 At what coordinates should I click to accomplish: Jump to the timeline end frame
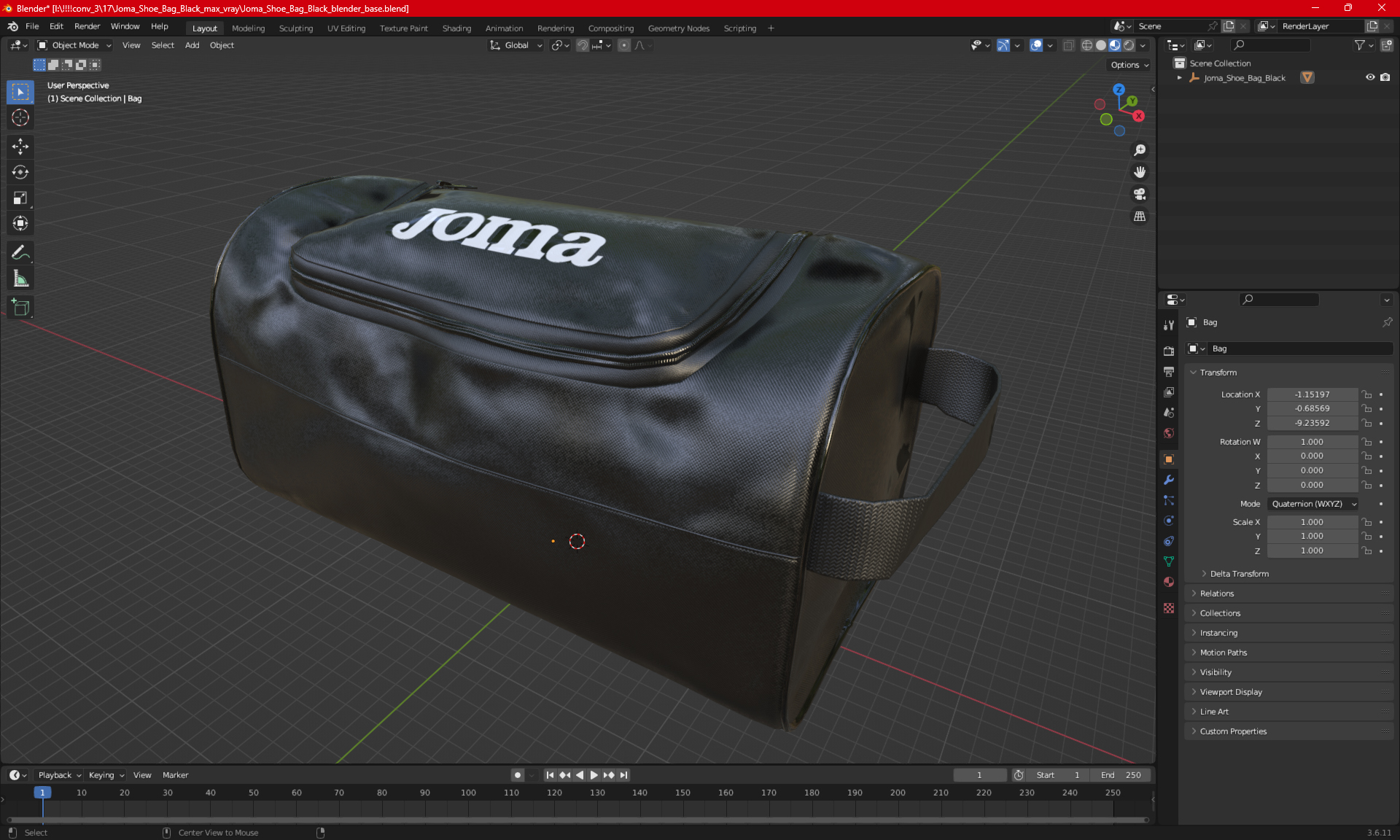(x=623, y=775)
